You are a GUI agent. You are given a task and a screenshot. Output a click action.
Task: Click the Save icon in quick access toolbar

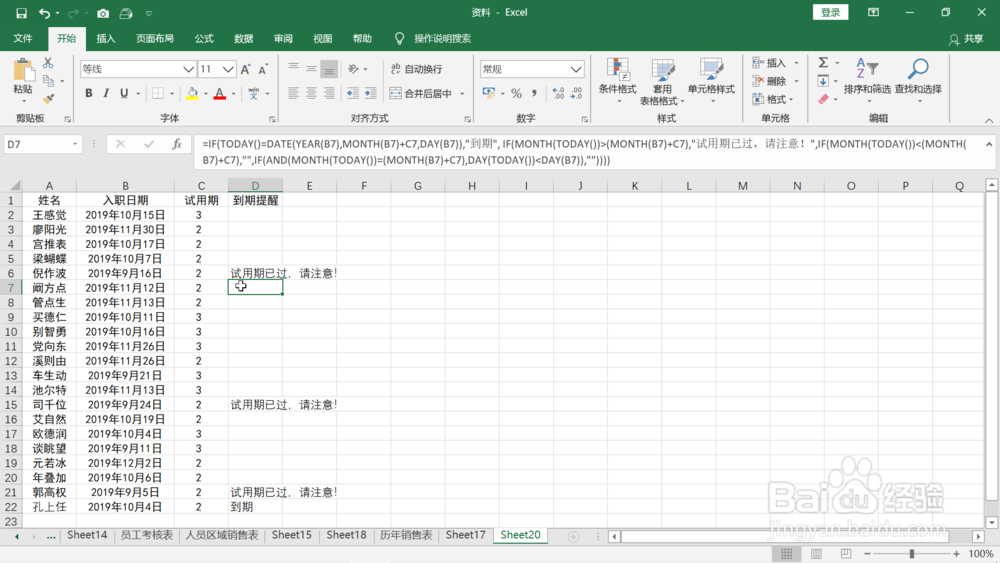[21, 13]
